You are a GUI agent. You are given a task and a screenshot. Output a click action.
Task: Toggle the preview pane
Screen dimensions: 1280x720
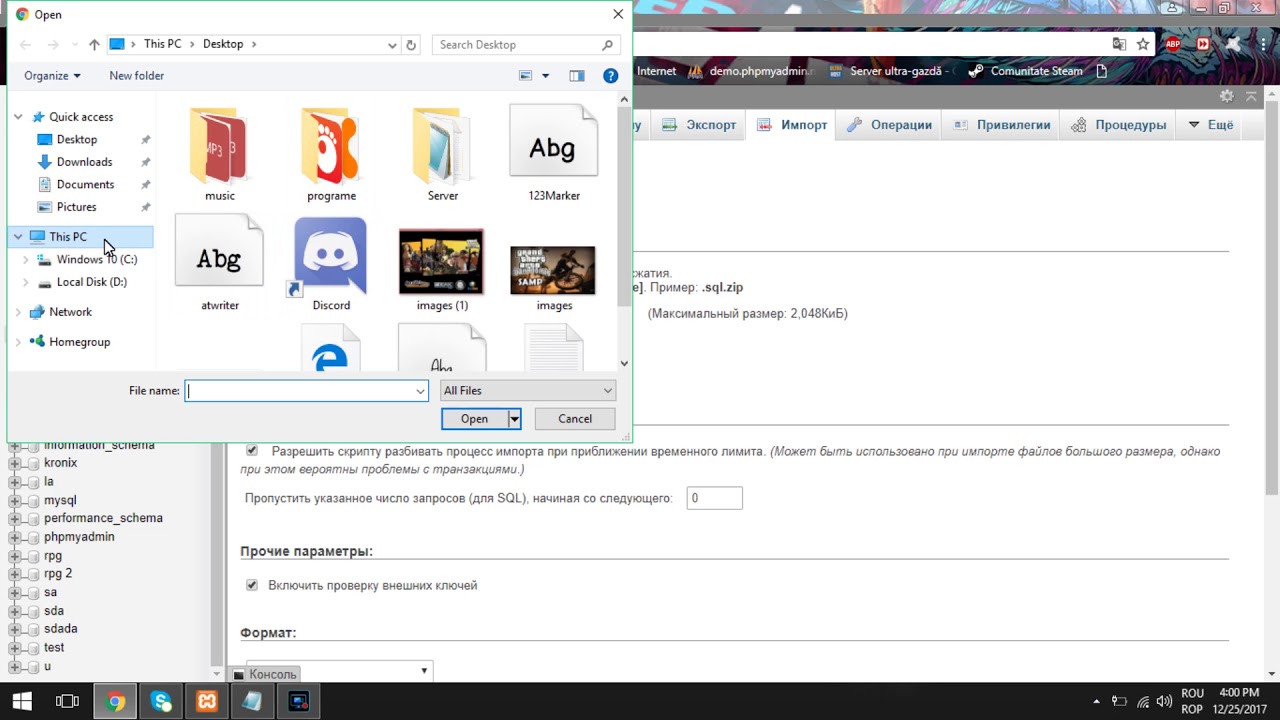point(576,76)
